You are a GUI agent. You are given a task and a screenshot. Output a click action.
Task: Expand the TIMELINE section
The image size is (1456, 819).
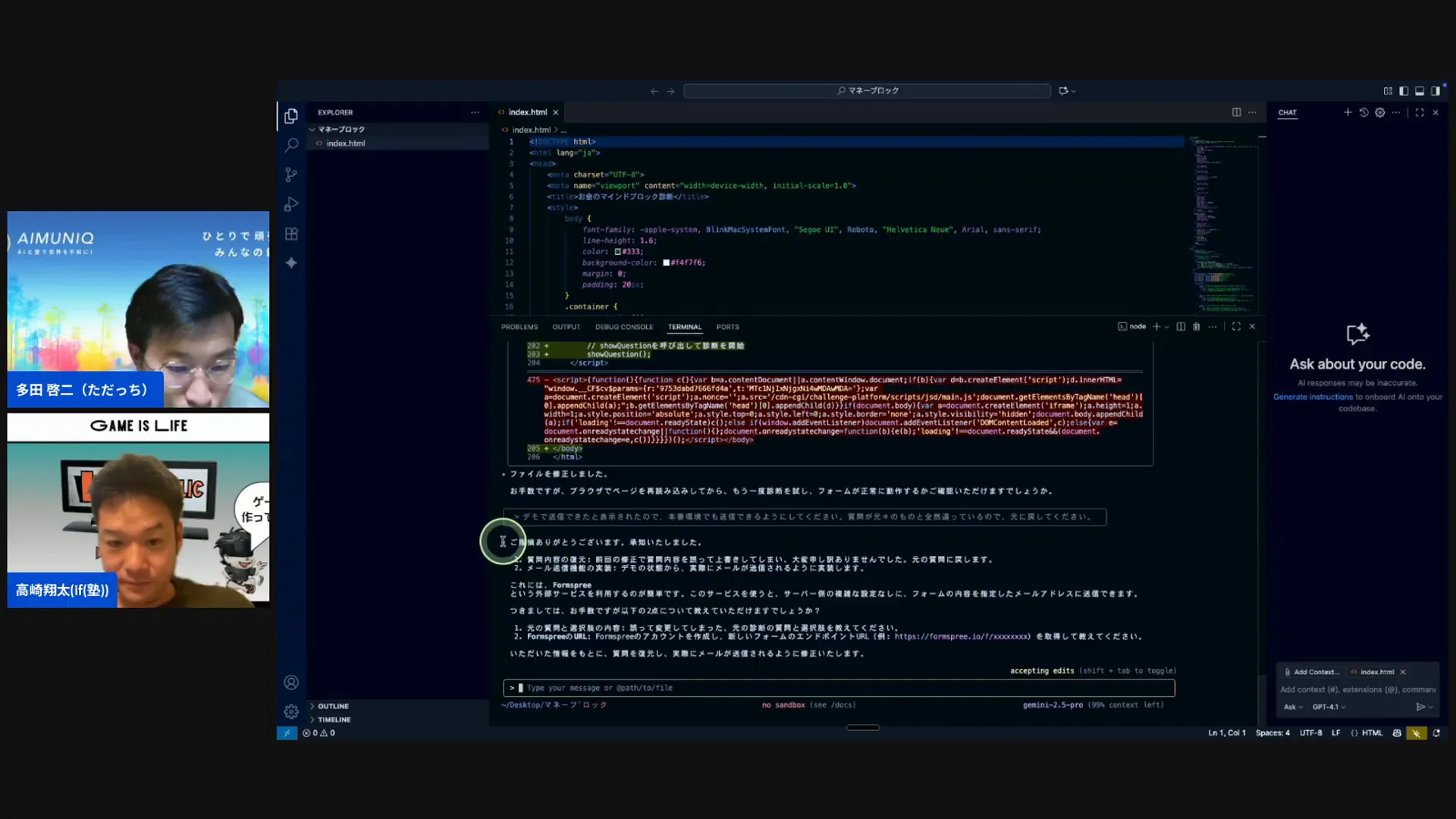[x=334, y=720]
